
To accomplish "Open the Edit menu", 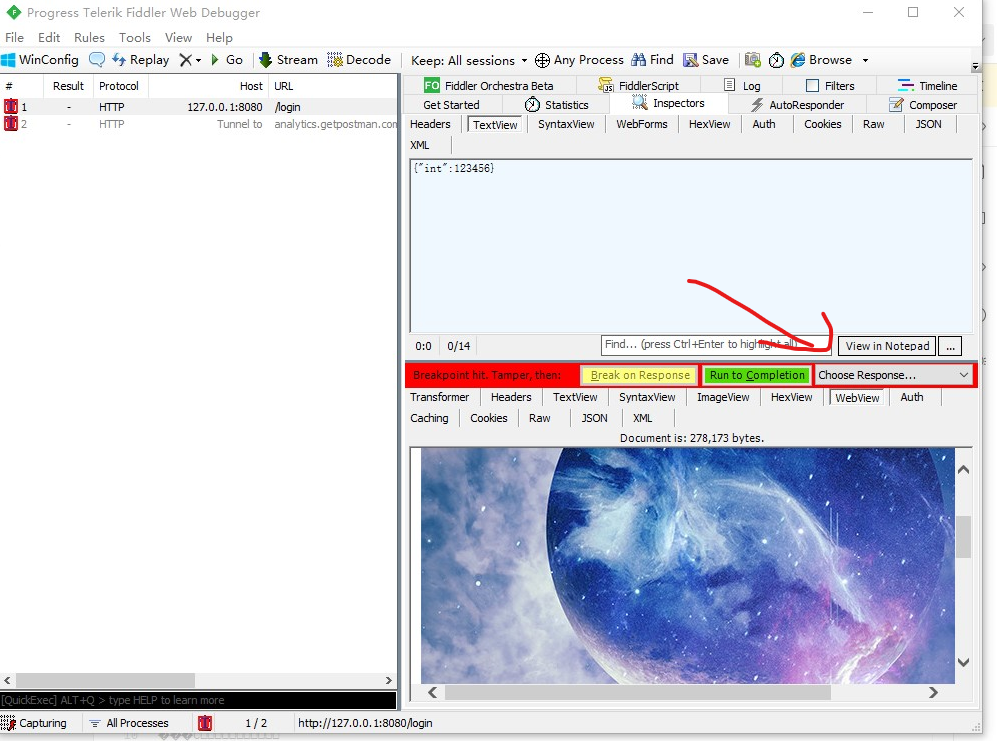I will pyautogui.click(x=49, y=38).
